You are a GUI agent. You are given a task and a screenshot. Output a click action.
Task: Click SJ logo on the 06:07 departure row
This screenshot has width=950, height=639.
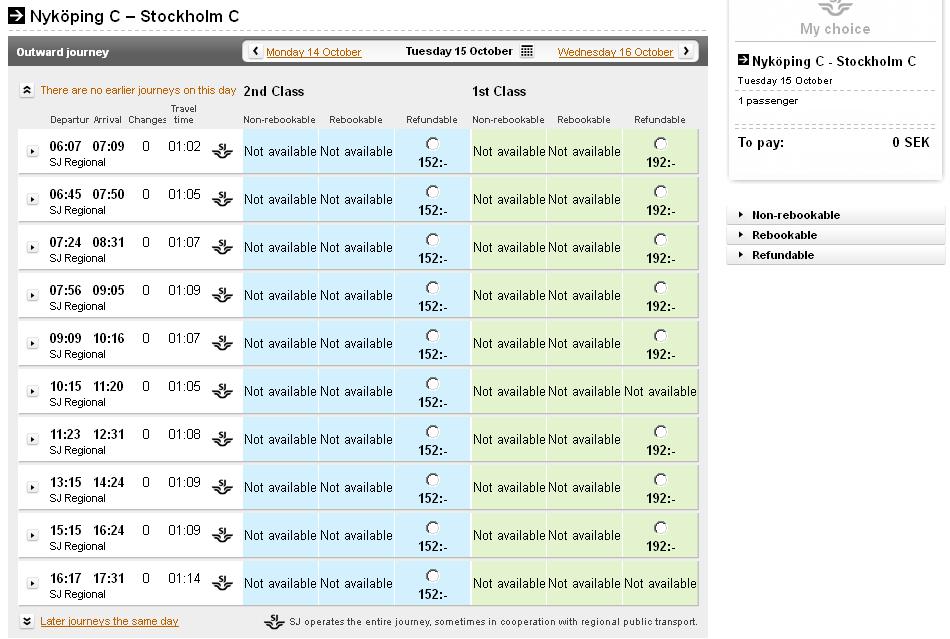pyautogui.click(x=222, y=150)
